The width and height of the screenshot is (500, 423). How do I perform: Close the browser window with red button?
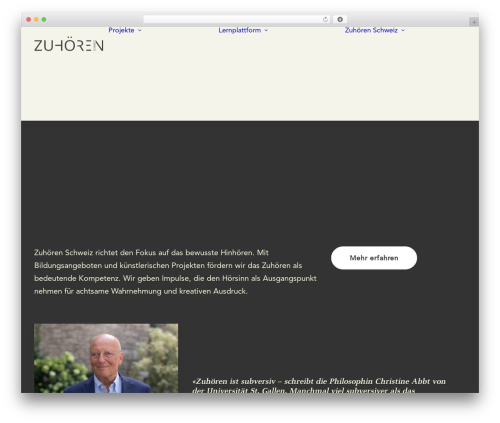pyautogui.click(x=29, y=19)
